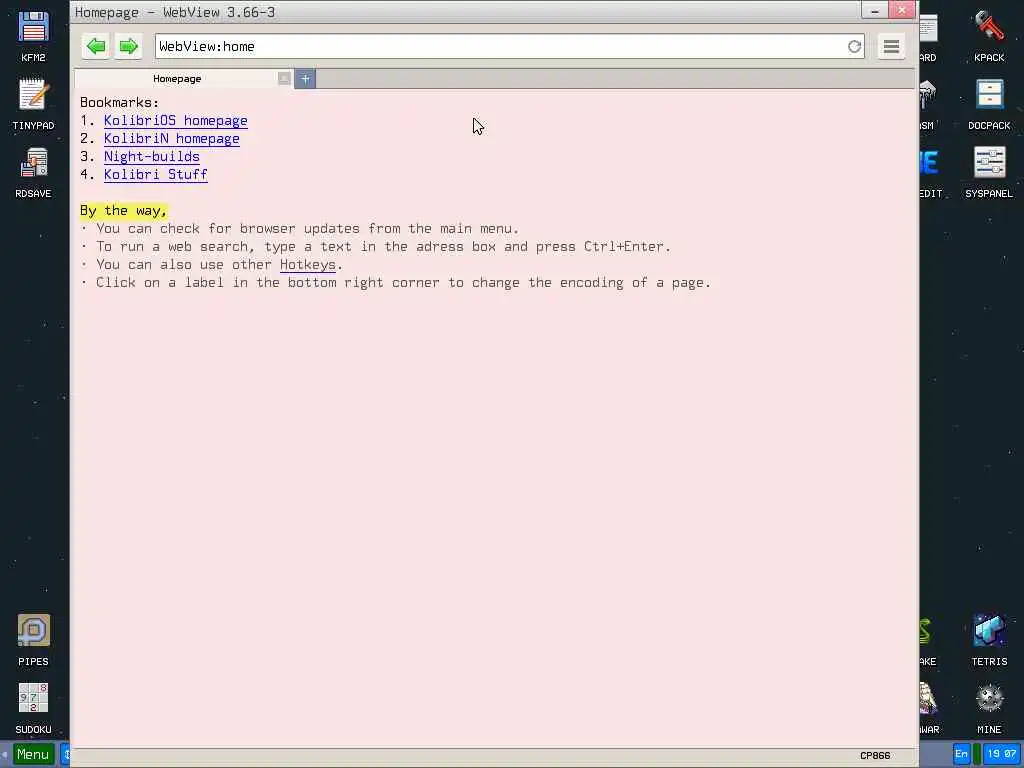Open the KolibriOS homepage bookmark
Screen dimensions: 1024x768
tap(176, 121)
